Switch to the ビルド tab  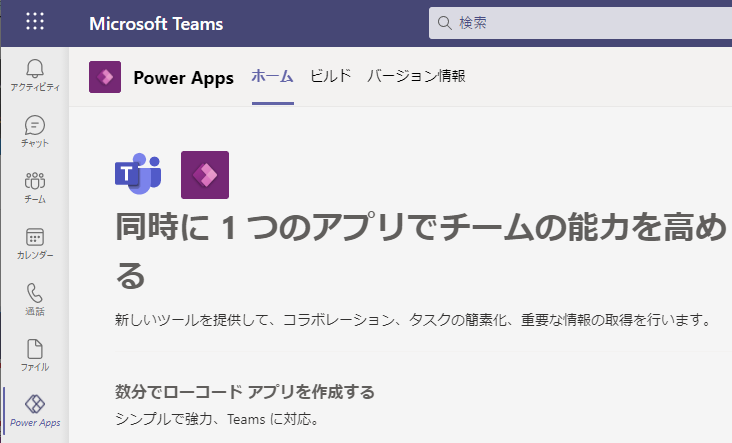tap(331, 76)
